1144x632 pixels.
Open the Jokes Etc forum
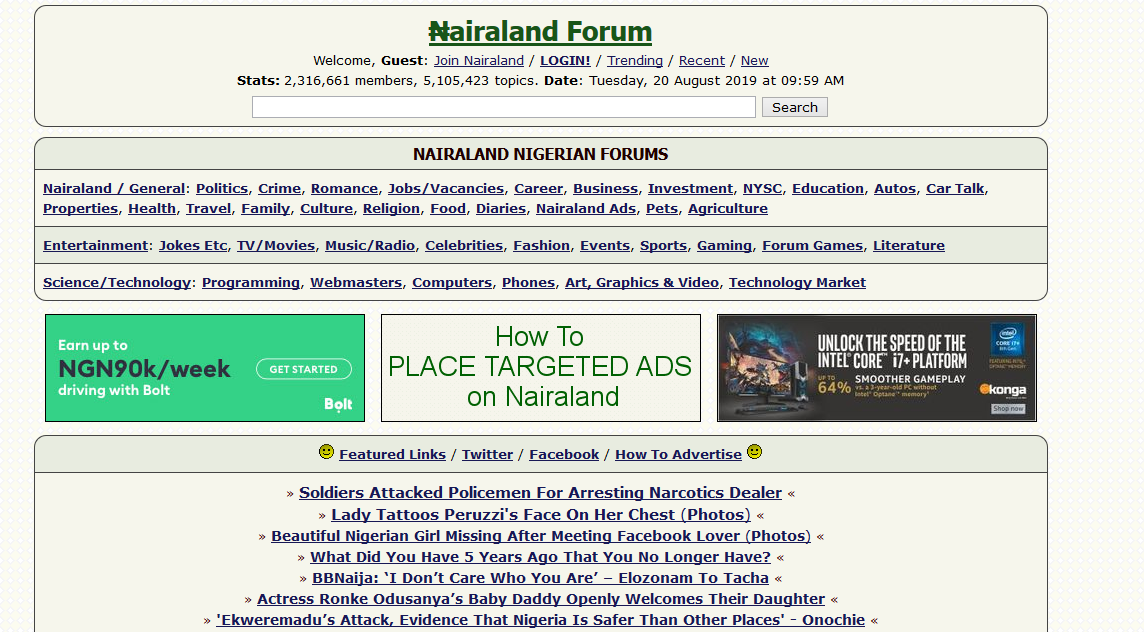pyautogui.click(x=193, y=246)
